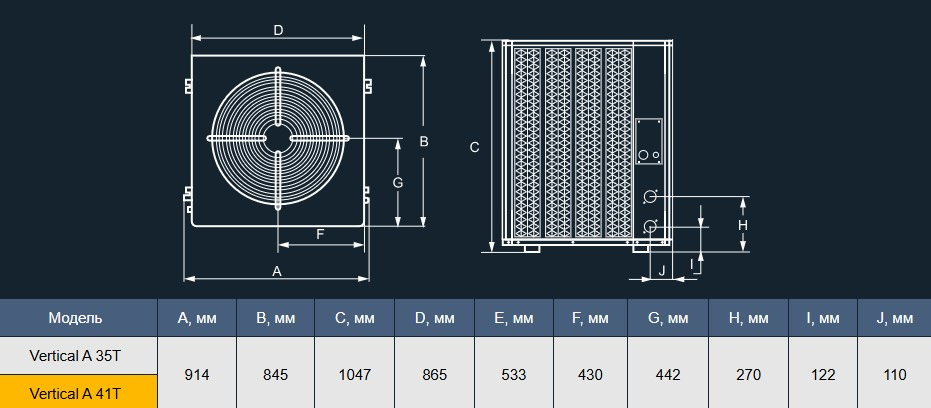This screenshot has height=408, width=931.
Task: Click the 270 value under H, мм
Action: pos(748,374)
